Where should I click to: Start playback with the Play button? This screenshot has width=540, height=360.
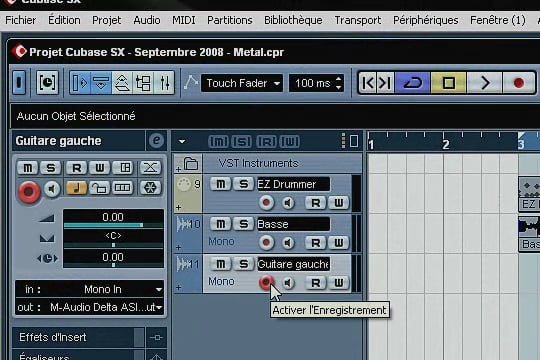(484, 83)
